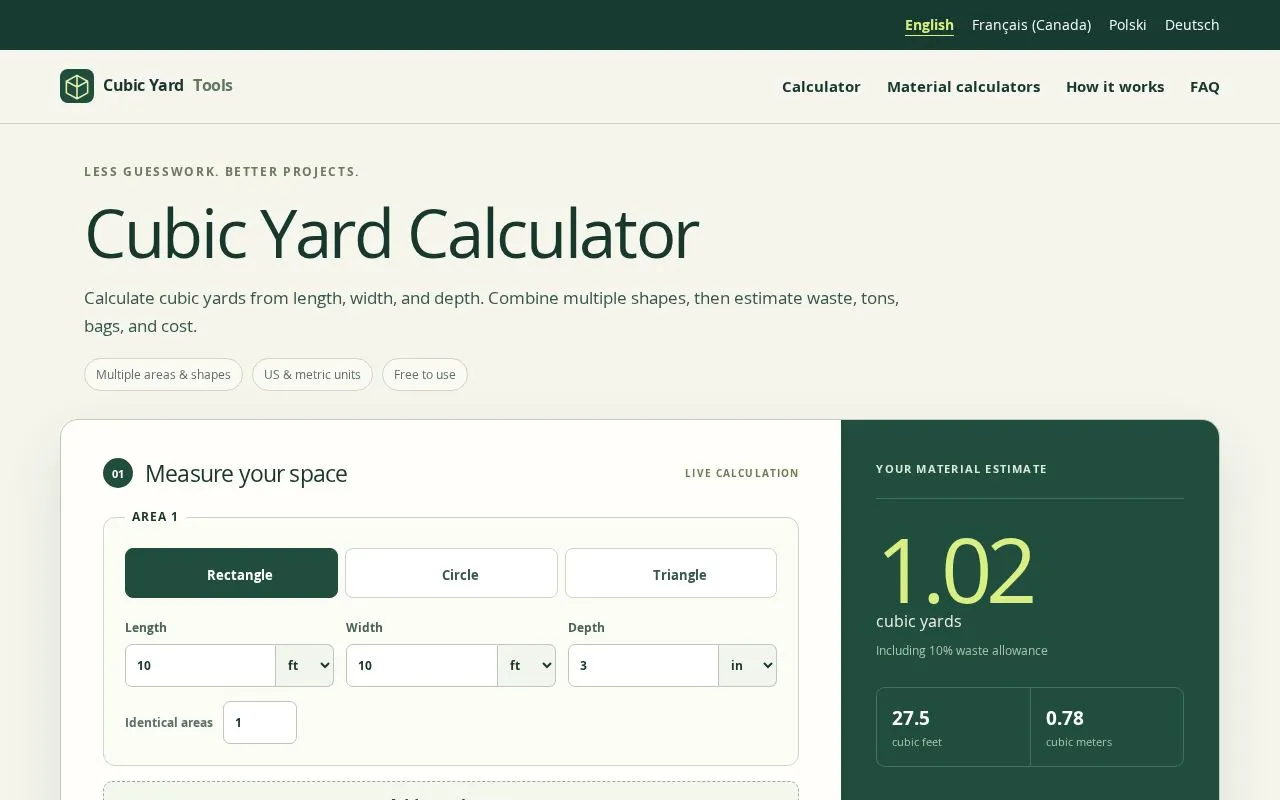Switch language to Polski

[1127, 25]
